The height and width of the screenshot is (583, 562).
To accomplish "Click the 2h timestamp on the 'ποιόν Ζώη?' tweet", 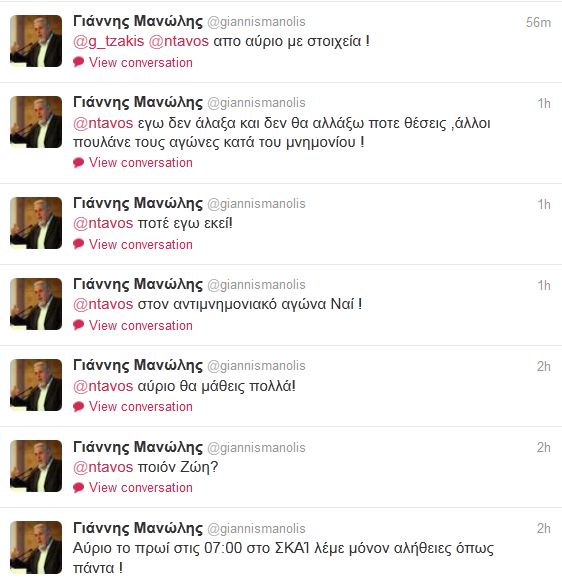I will click(x=544, y=447).
